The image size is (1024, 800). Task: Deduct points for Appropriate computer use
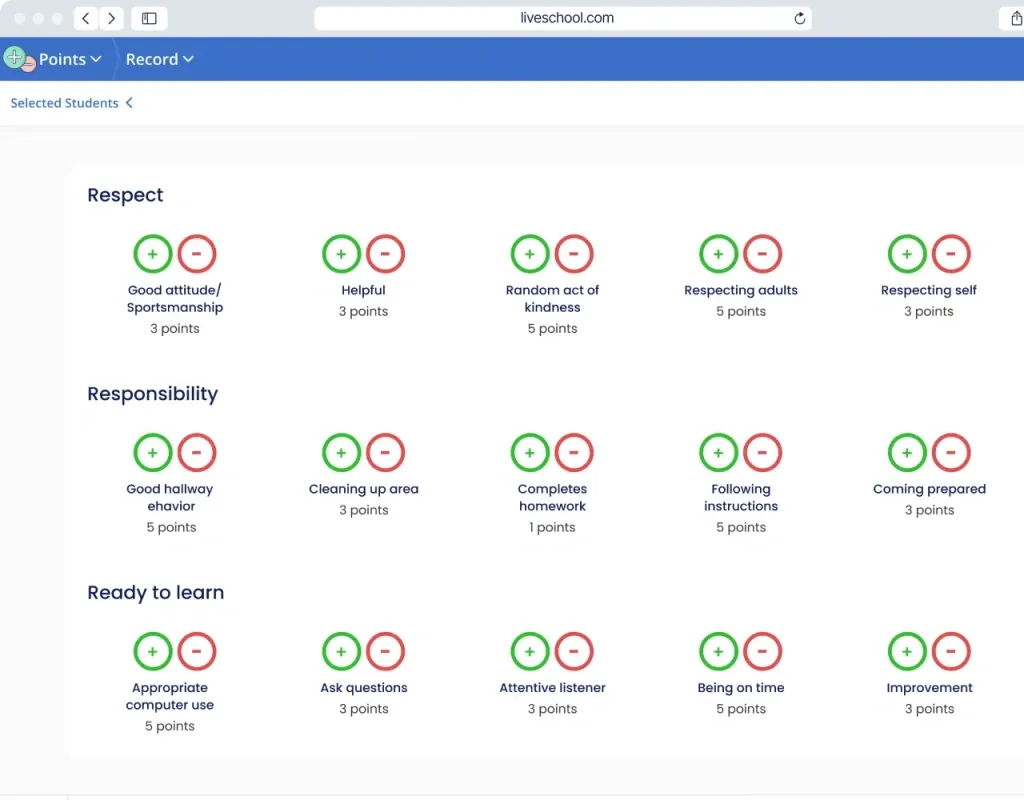[197, 652]
